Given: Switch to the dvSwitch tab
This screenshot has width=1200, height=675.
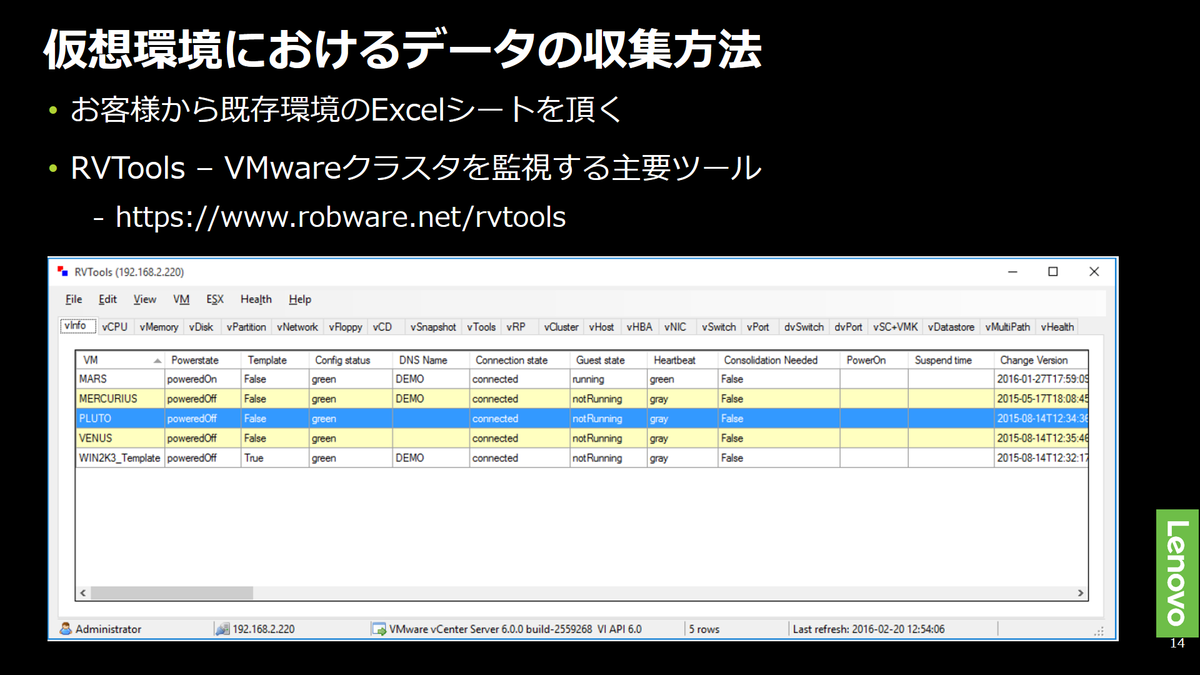Looking at the screenshot, I should [x=804, y=327].
